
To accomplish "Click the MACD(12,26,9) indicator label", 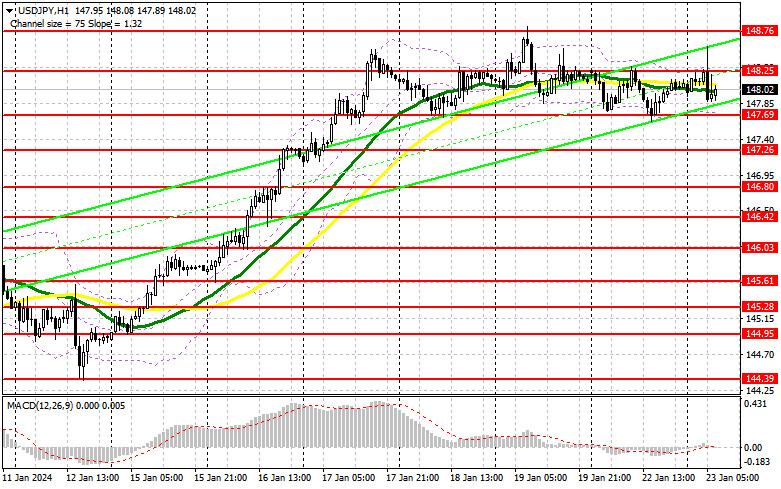I will pos(39,406).
